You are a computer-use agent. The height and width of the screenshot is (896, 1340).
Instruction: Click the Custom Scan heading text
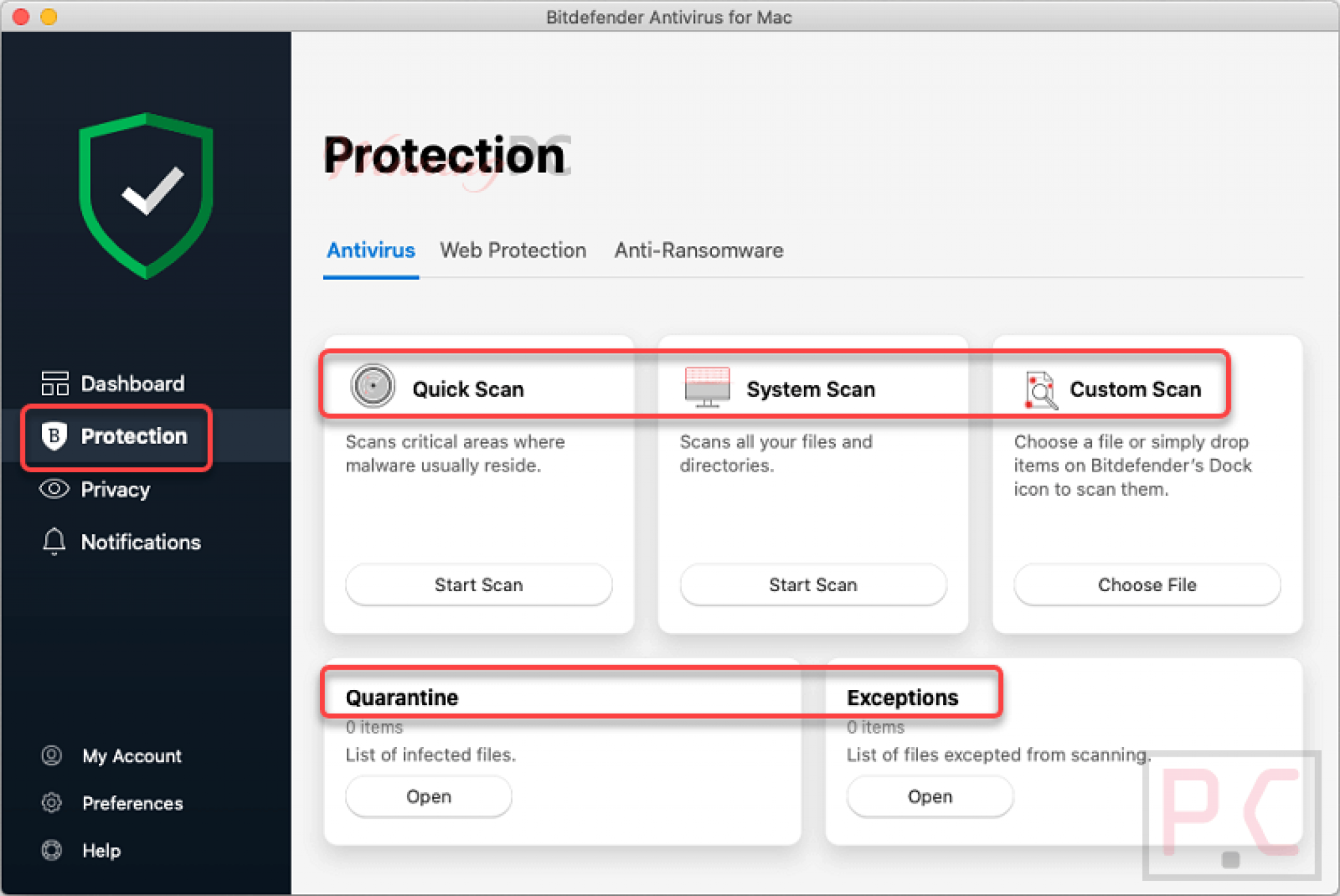tap(1135, 389)
